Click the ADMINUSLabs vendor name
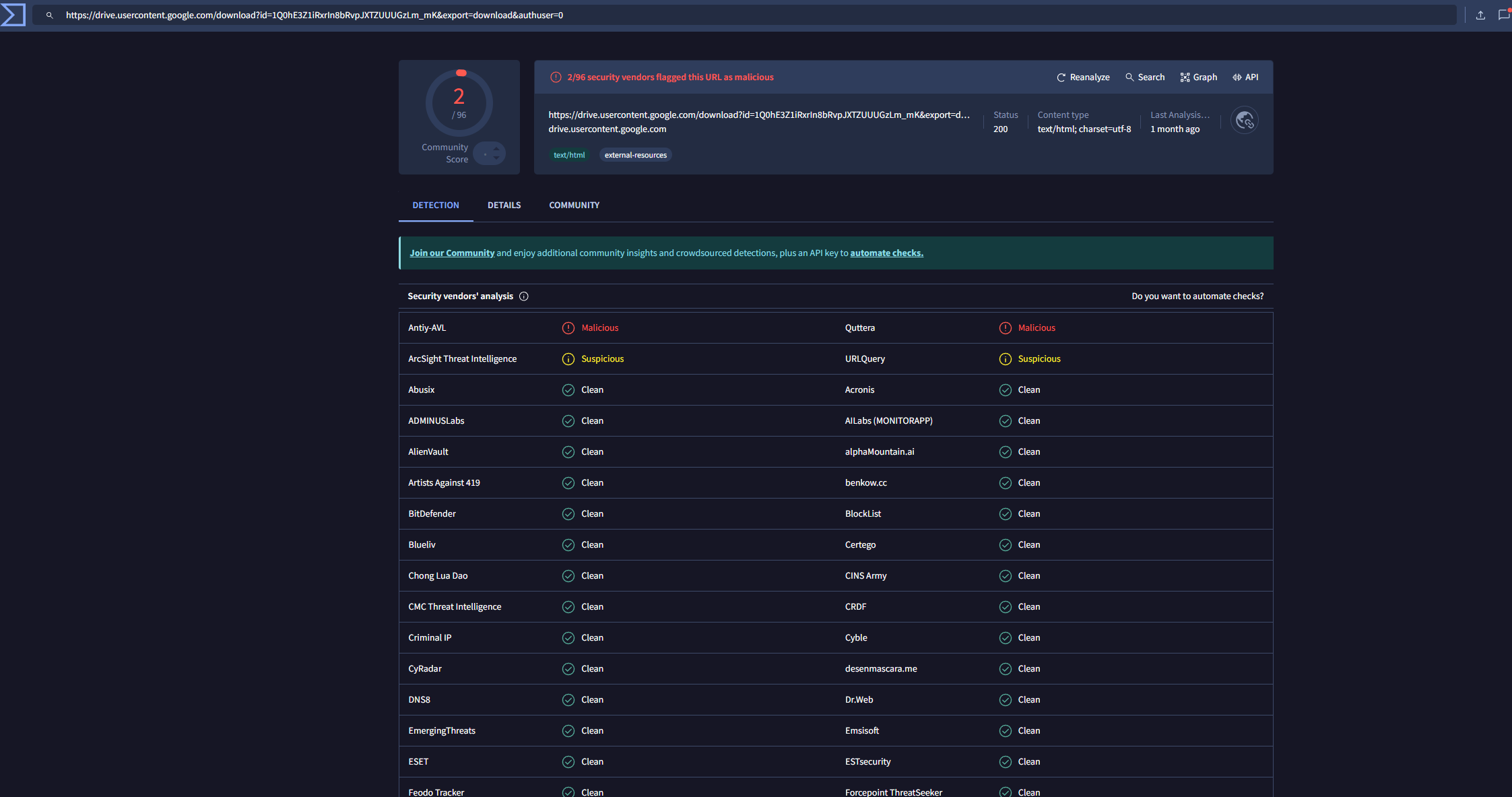The image size is (1512, 797). pyautogui.click(x=436, y=421)
